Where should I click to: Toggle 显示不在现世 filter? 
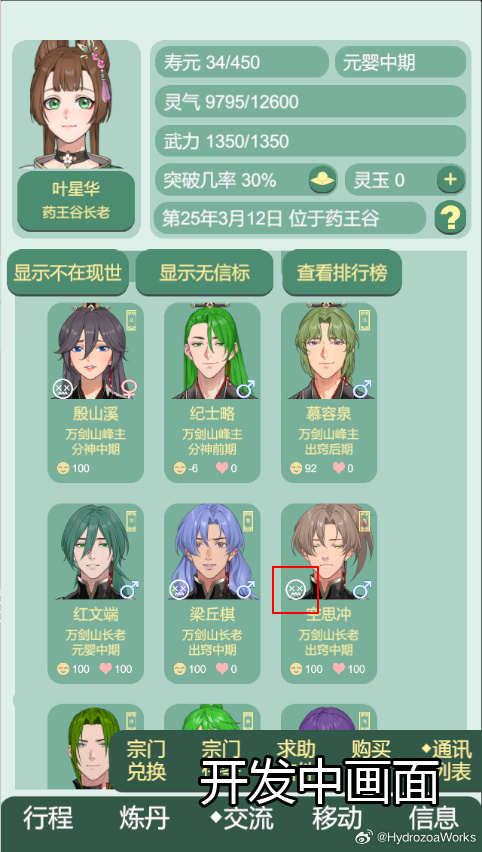pos(67,273)
